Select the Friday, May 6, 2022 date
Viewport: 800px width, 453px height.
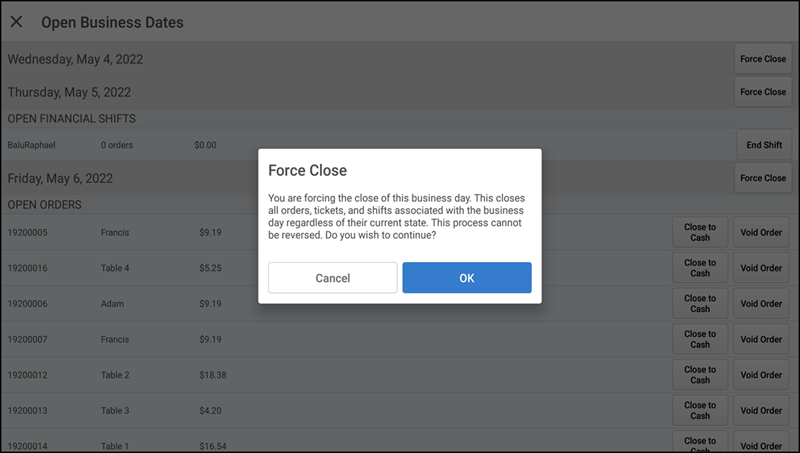pyautogui.click(x=60, y=179)
